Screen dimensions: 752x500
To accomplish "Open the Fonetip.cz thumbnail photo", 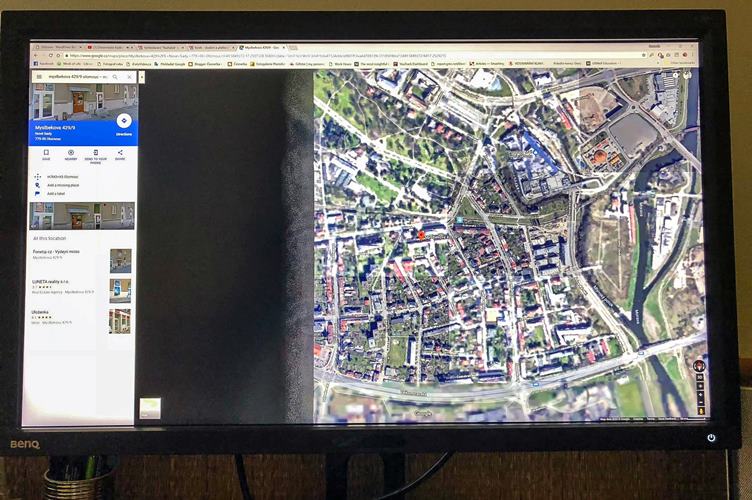I will [120, 261].
